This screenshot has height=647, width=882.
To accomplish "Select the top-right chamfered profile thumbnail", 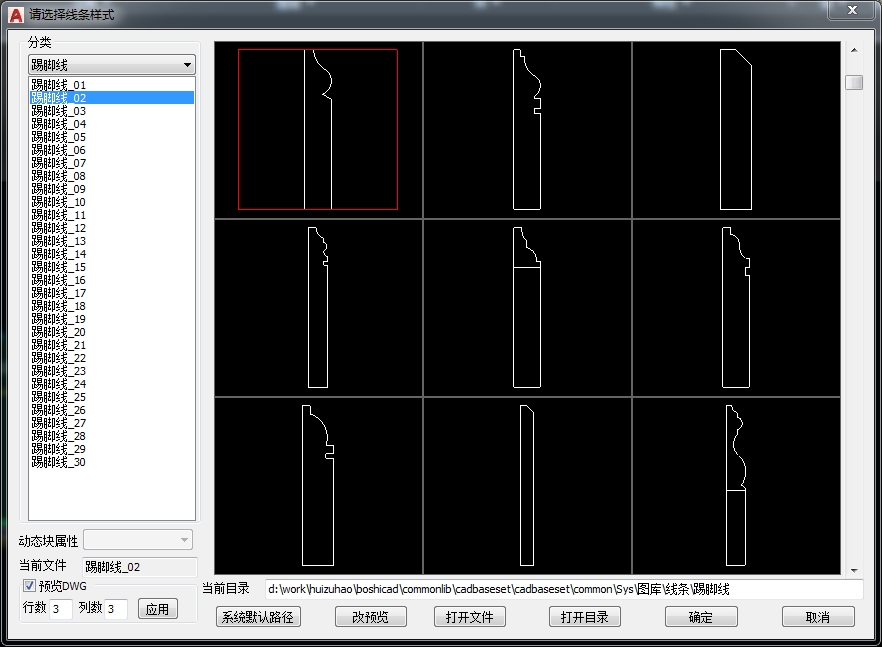I will coord(736,129).
